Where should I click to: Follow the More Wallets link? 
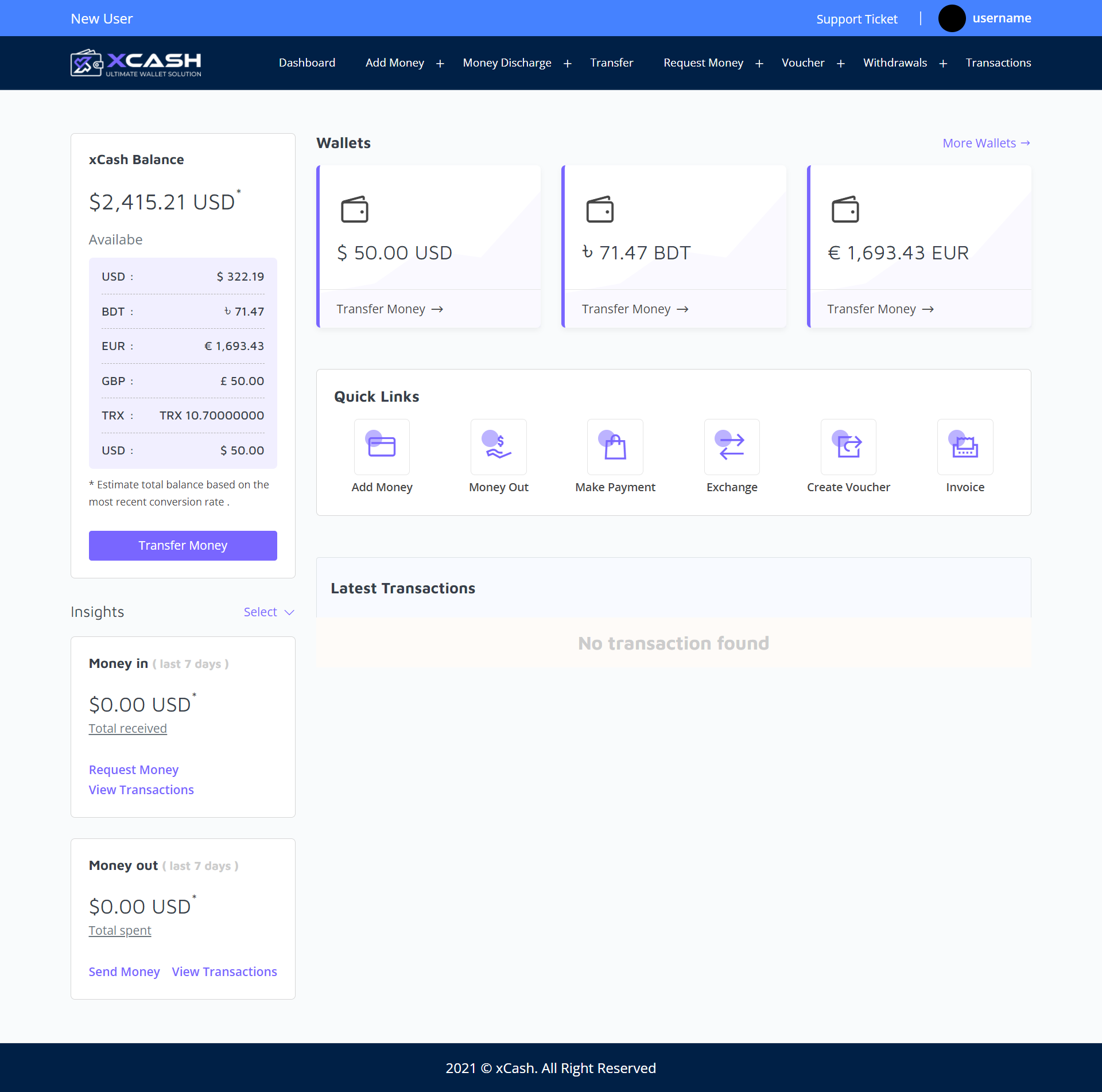[986, 143]
